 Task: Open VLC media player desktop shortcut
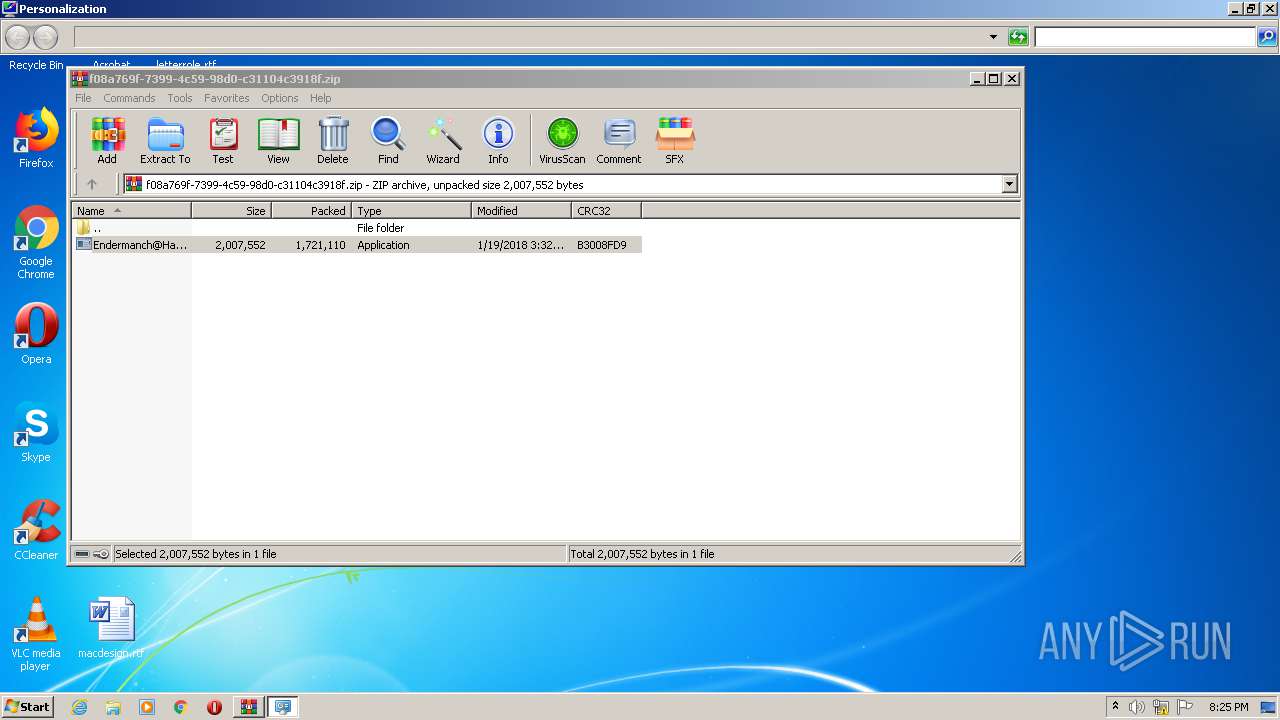pos(36,634)
